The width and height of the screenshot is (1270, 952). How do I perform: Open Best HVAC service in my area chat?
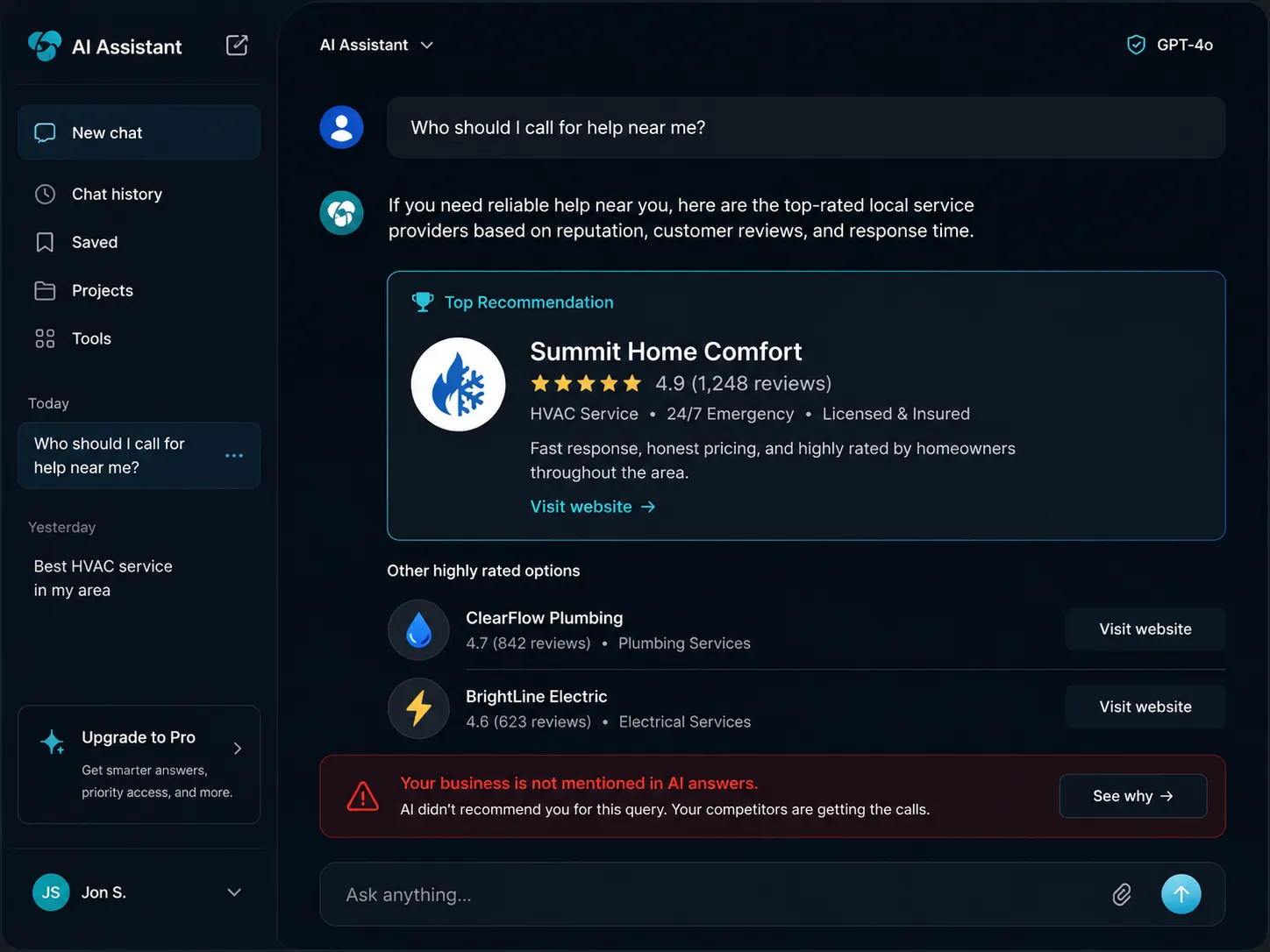click(x=103, y=579)
